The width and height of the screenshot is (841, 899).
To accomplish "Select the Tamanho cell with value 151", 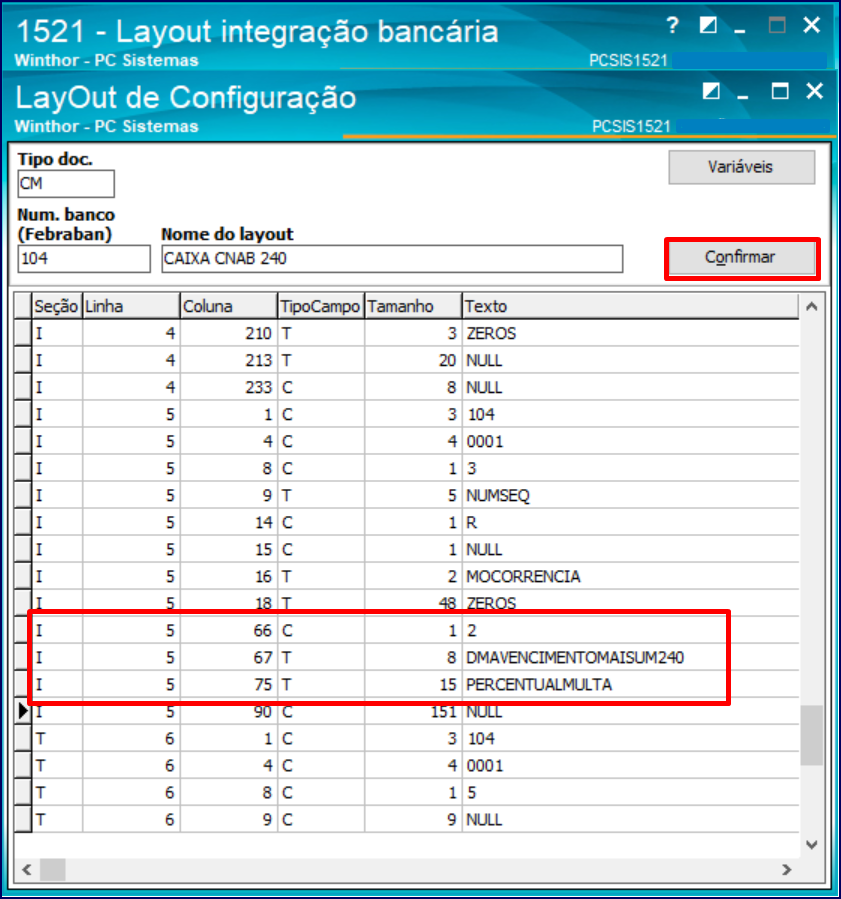I will pyautogui.click(x=413, y=712).
